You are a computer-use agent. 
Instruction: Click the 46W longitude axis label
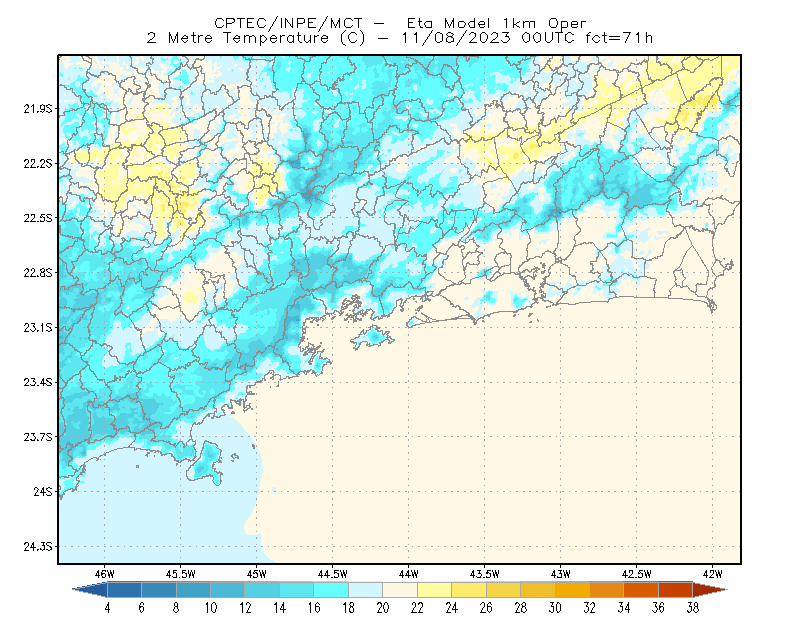click(105, 574)
